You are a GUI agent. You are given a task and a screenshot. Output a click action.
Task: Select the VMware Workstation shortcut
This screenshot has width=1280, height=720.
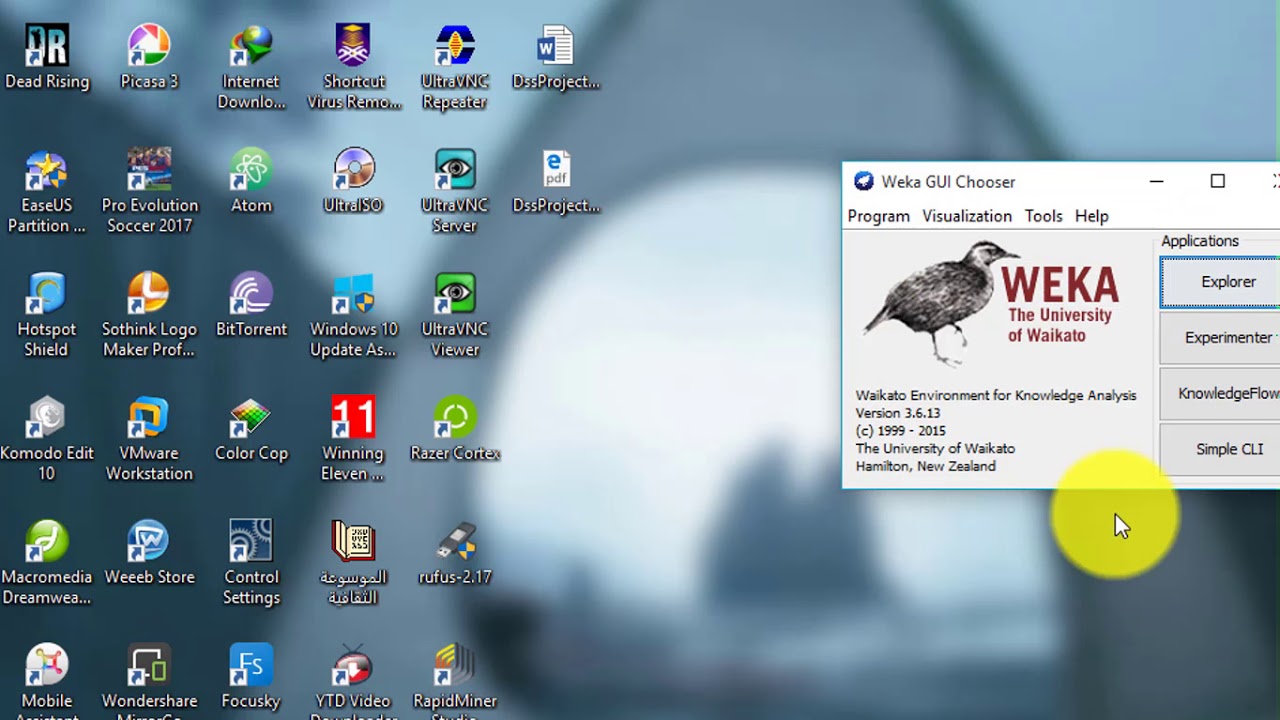tap(149, 440)
